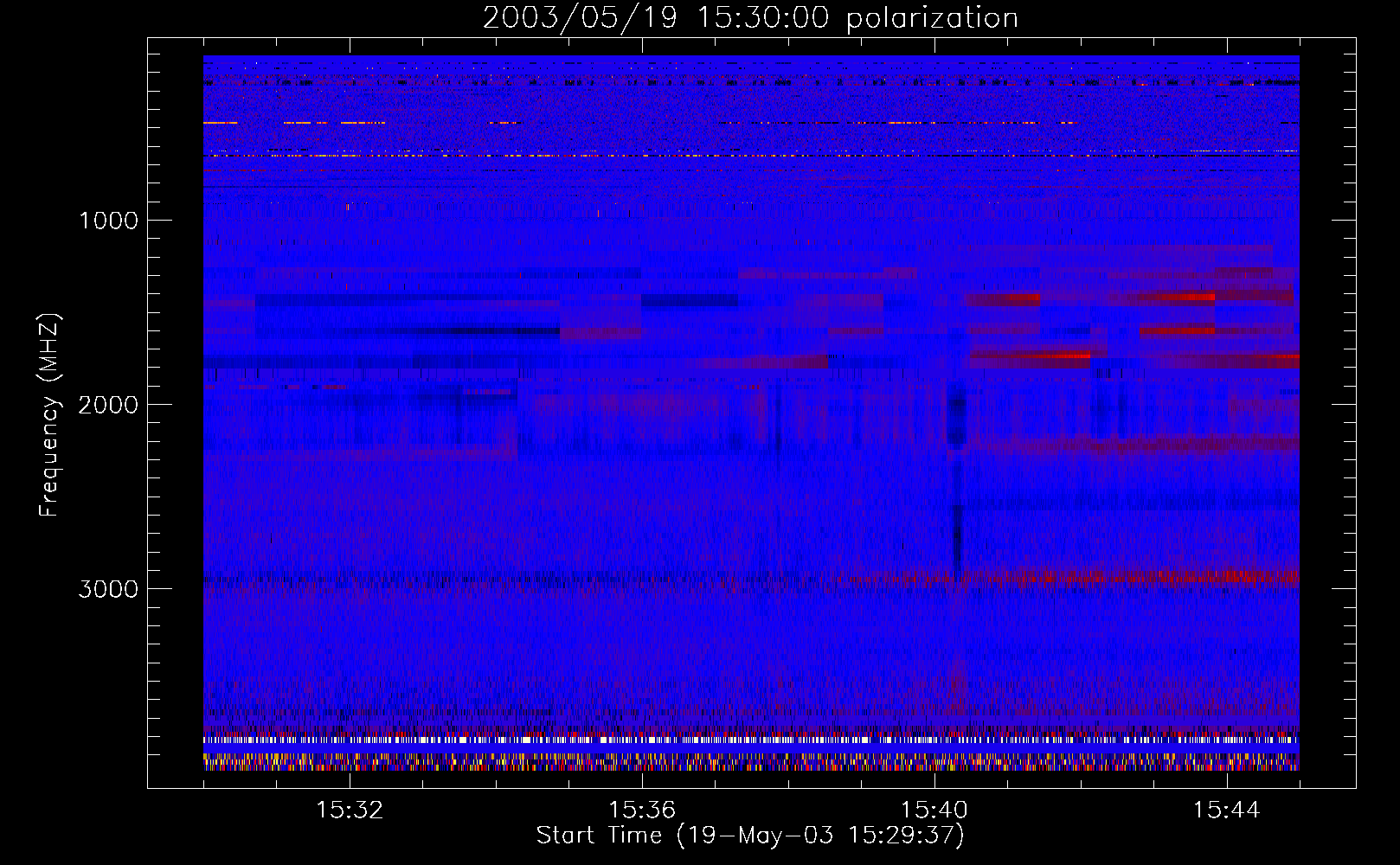Screen dimensions: 1400x865
Task: Click the 15:32 time axis label
Action: [350, 811]
